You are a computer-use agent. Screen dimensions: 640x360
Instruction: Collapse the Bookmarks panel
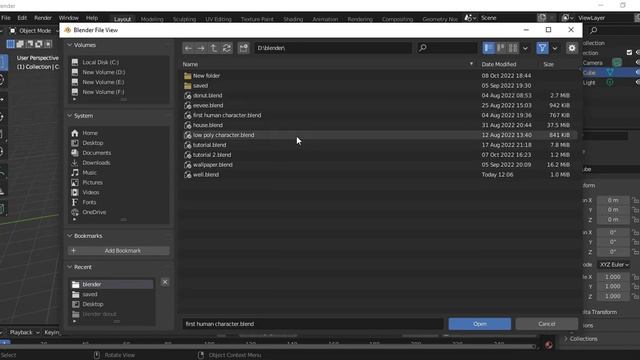coord(69,236)
